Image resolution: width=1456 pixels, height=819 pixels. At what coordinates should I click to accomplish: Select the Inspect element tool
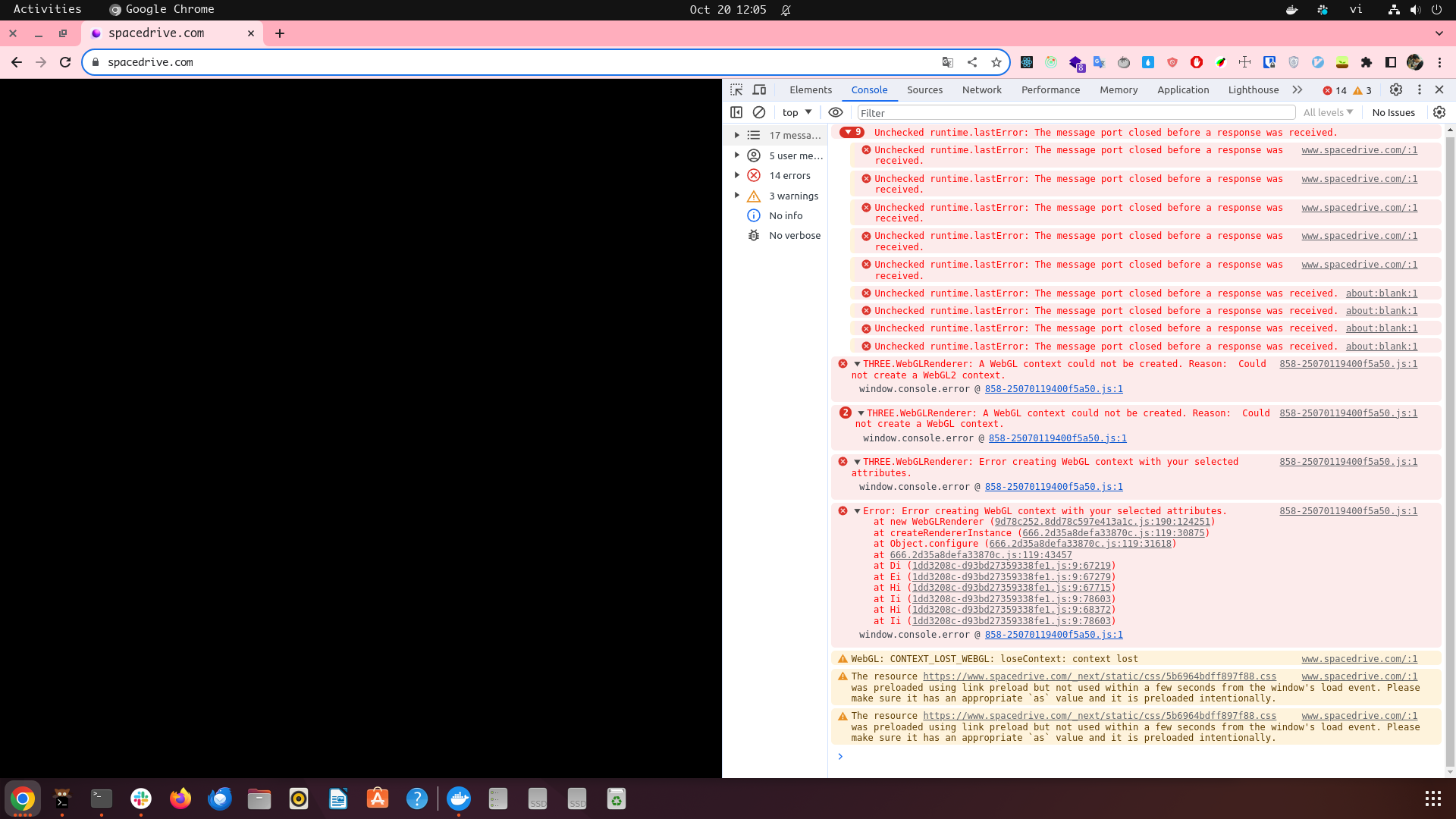[x=736, y=89]
